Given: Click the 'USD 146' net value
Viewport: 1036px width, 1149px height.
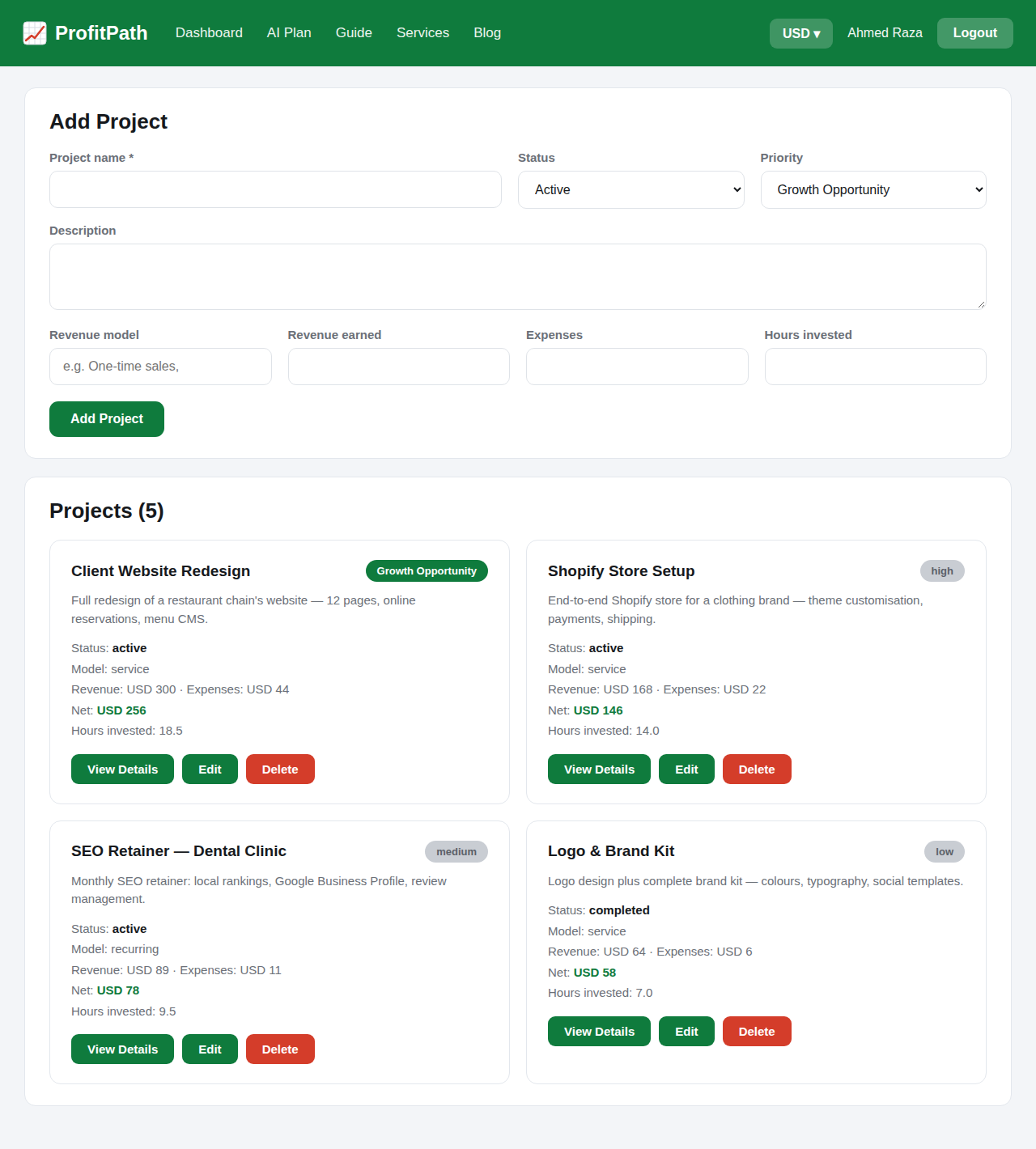Looking at the screenshot, I should coord(598,710).
